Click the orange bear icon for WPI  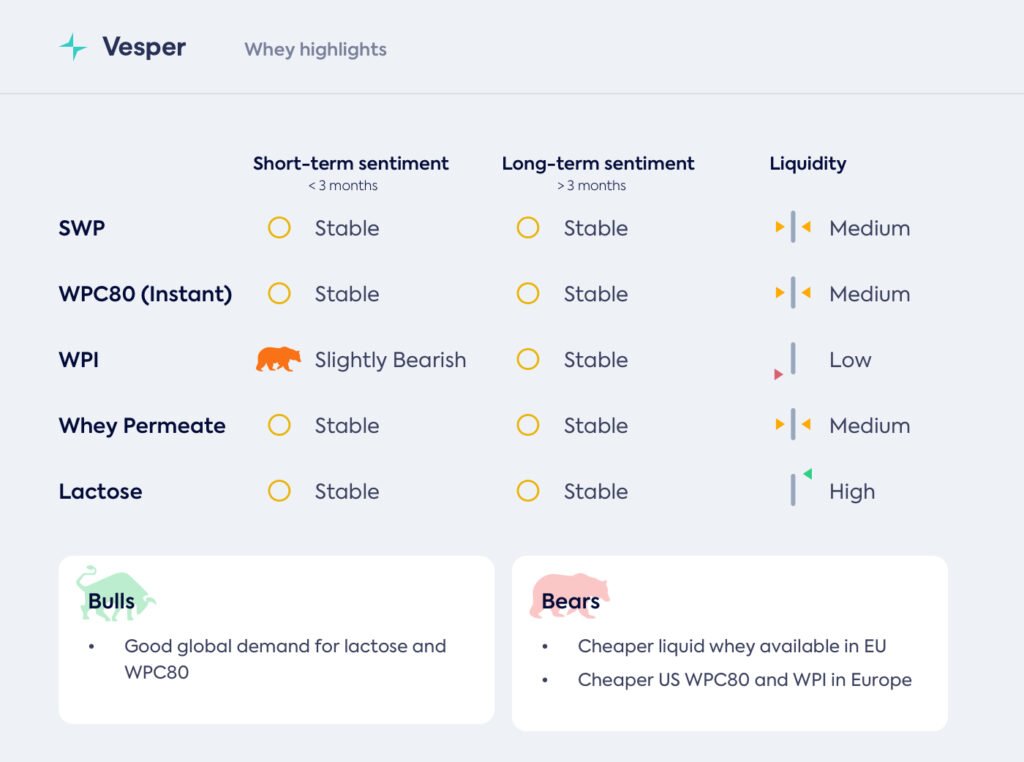click(278, 360)
